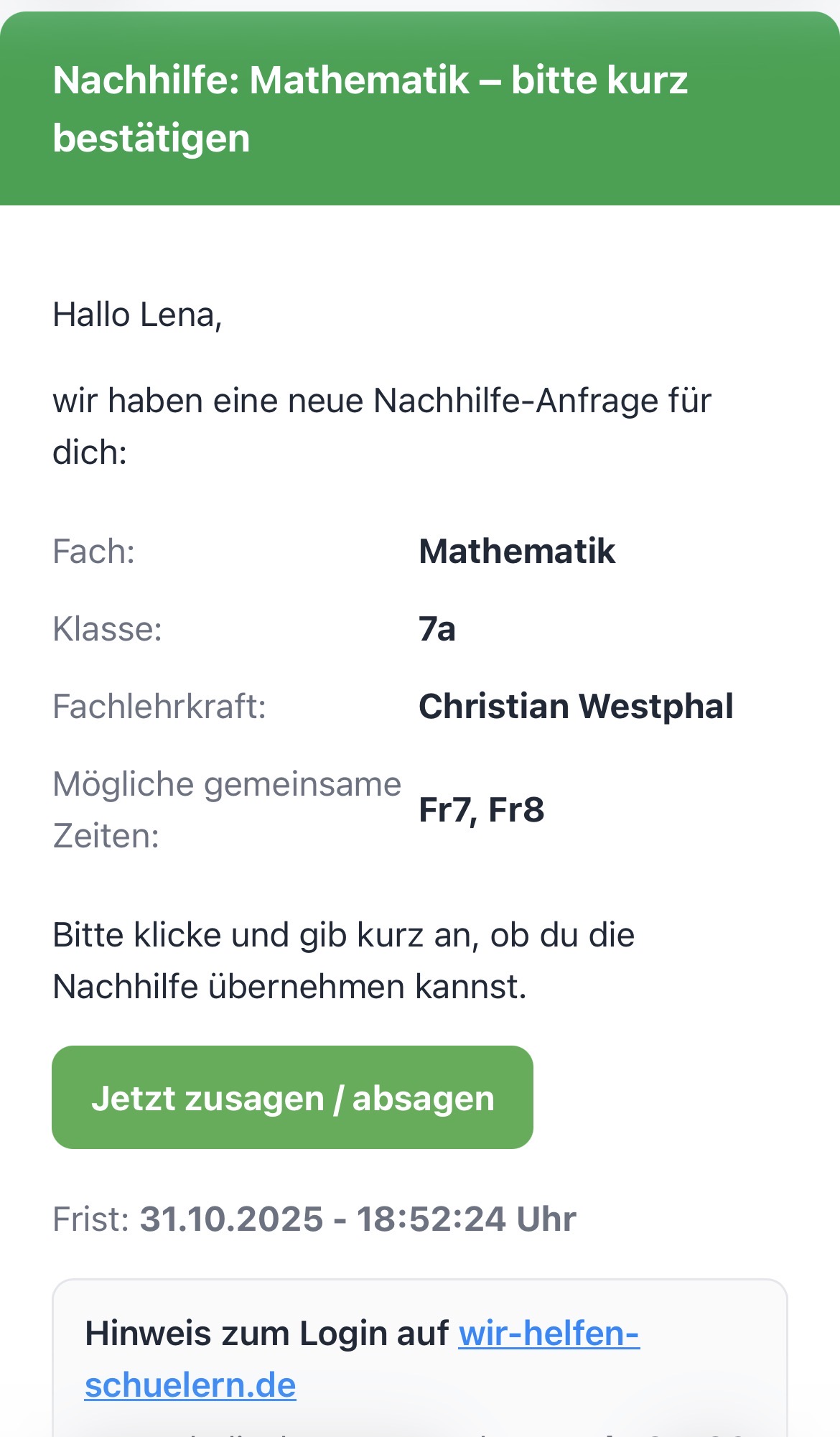This screenshot has height=1437, width=840.
Task: Click the greeting text Hallo Lena
Action: (138, 314)
